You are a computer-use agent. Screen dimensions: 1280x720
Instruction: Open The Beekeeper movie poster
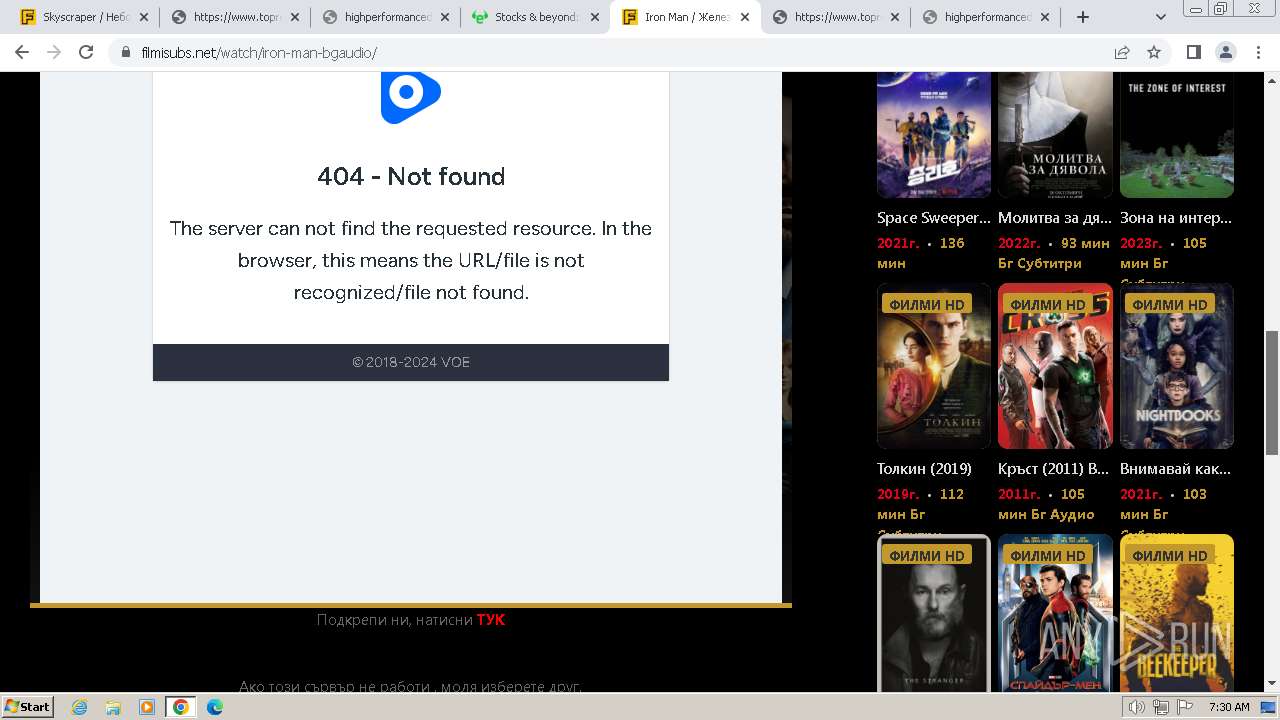pyautogui.click(x=1177, y=613)
